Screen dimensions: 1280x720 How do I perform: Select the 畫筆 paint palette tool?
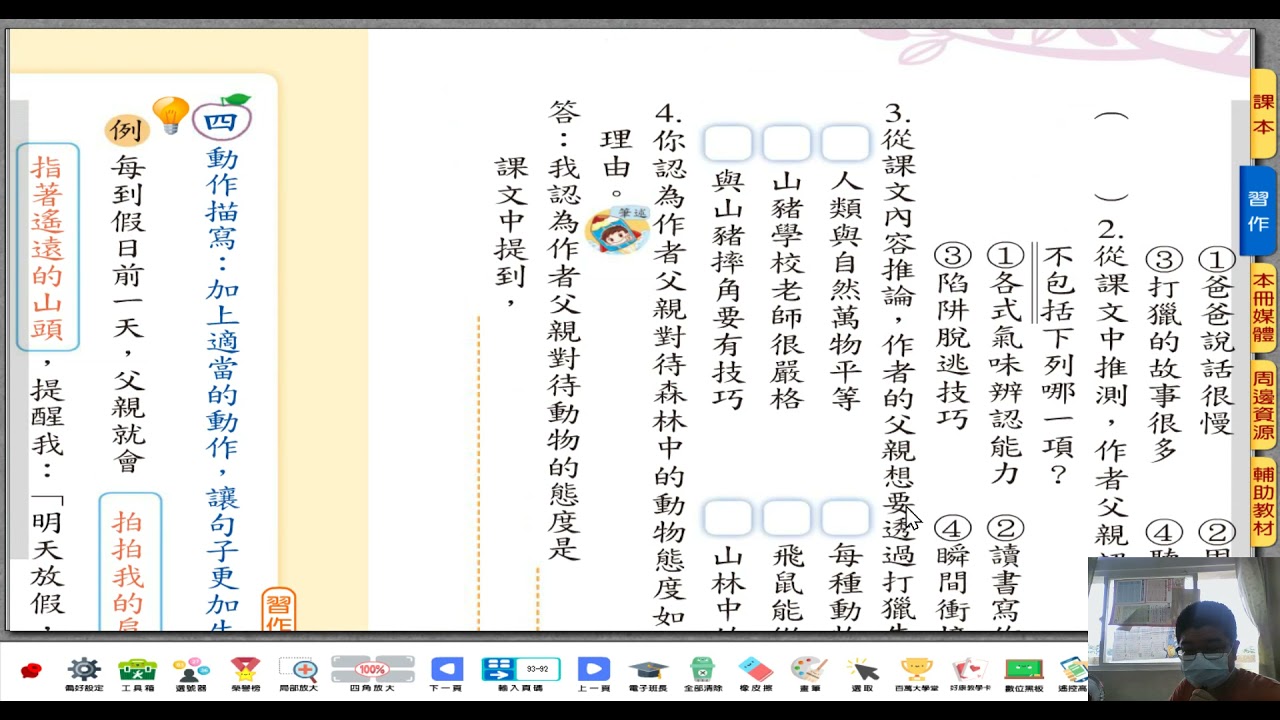pyautogui.click(x=808, y=674)
